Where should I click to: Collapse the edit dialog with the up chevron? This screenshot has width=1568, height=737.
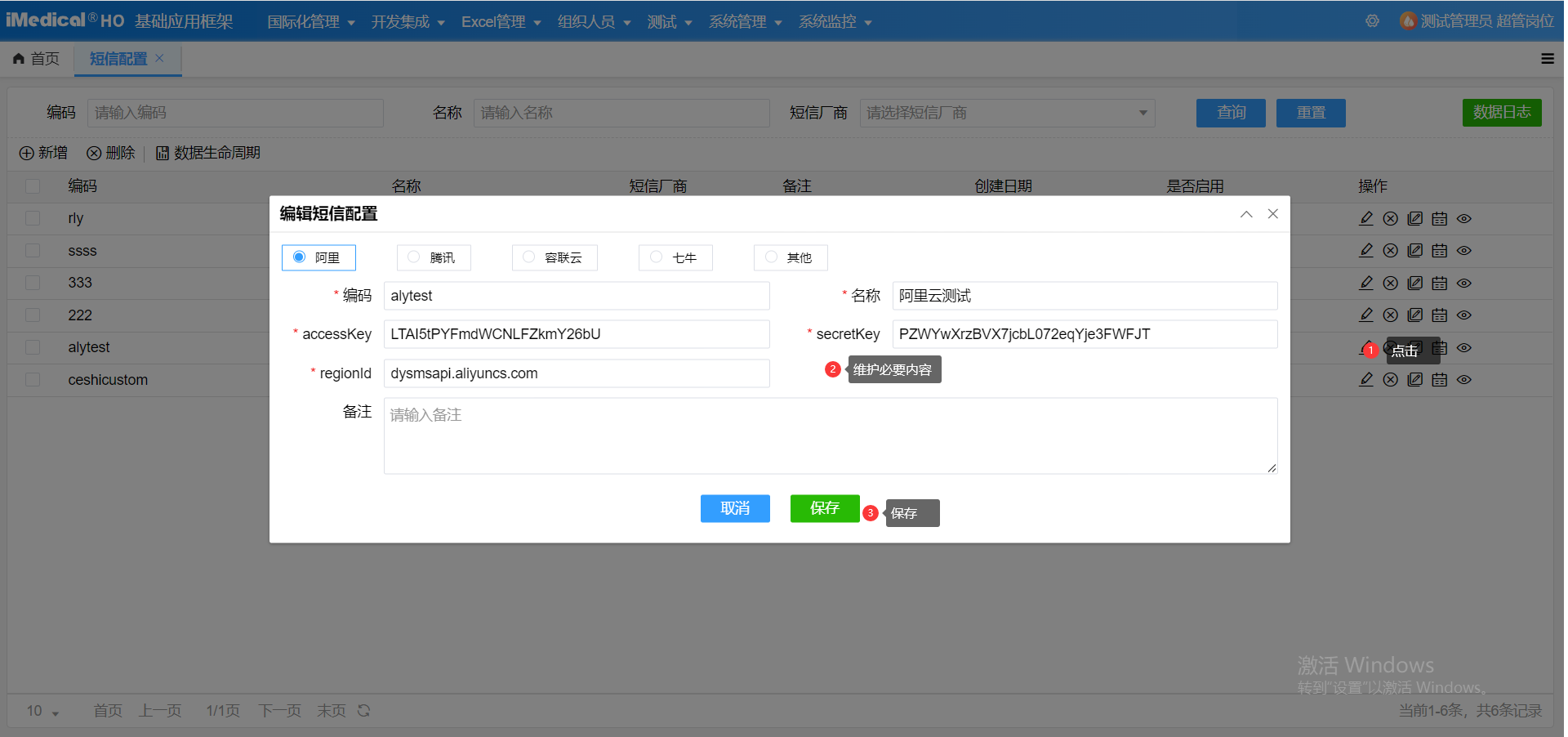(1246, 214)
